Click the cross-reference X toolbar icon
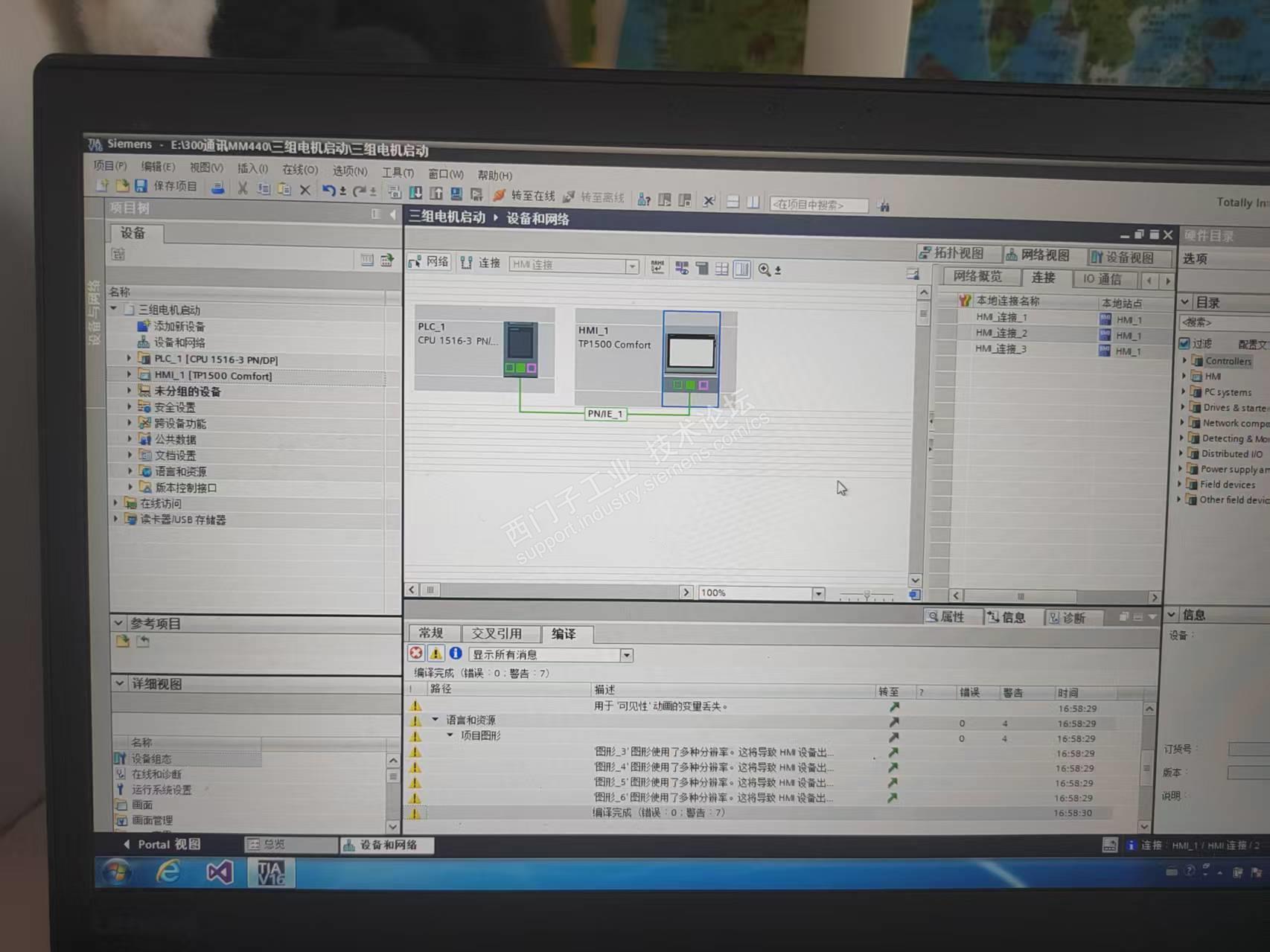1270x952 pixels. point(709,200)
